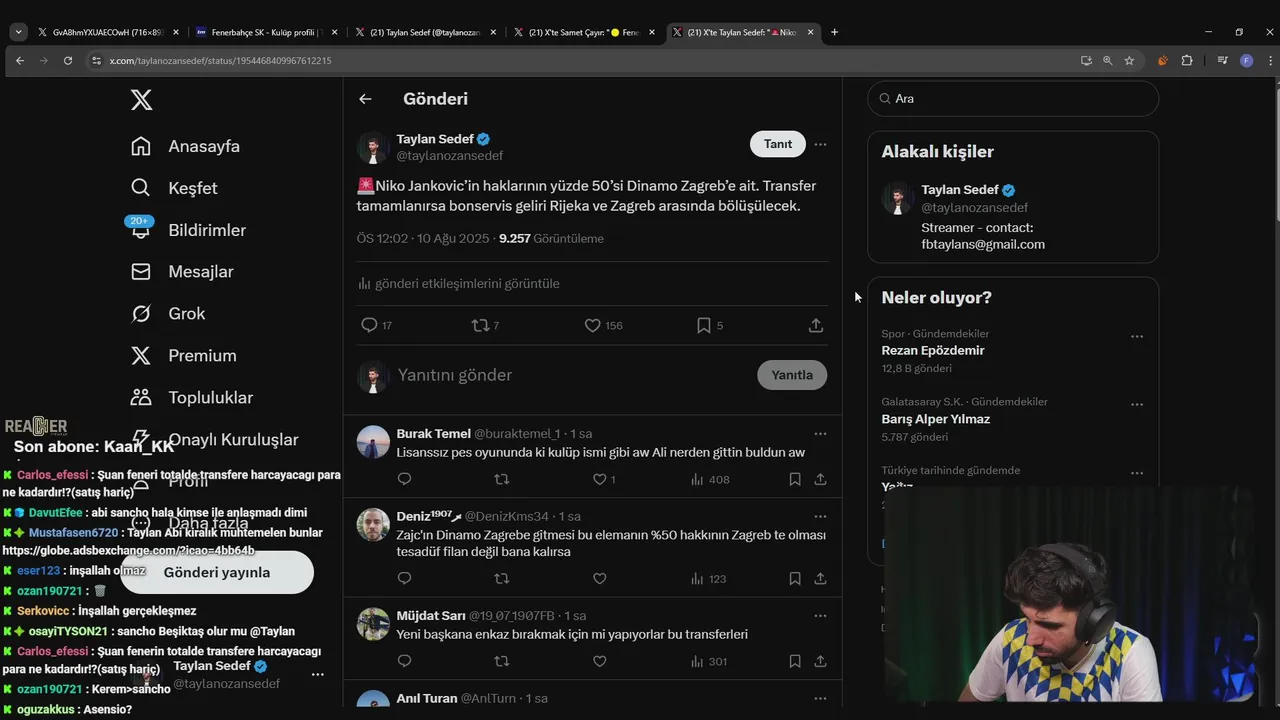Viewport: 1280px width, 720px height.
Task: View analytics 123 on Deniz's reply
Action: [709, 578]
